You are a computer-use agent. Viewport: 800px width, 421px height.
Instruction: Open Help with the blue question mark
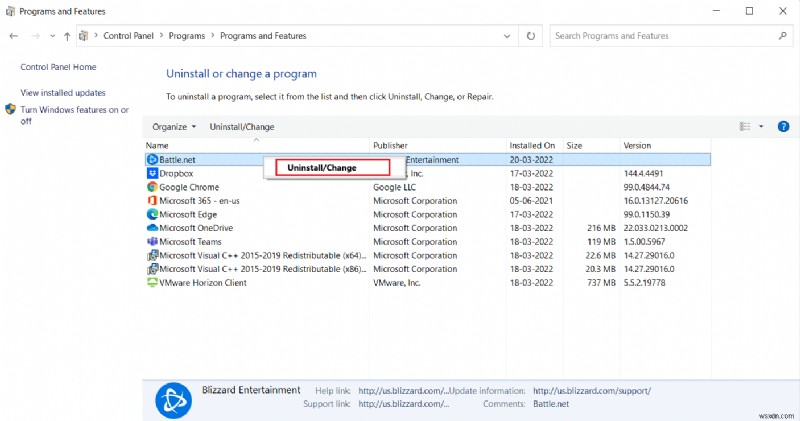783,127
